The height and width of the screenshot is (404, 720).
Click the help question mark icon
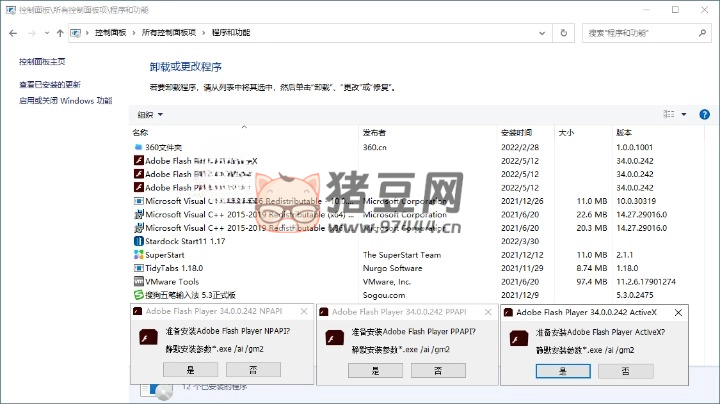(706, 115)
